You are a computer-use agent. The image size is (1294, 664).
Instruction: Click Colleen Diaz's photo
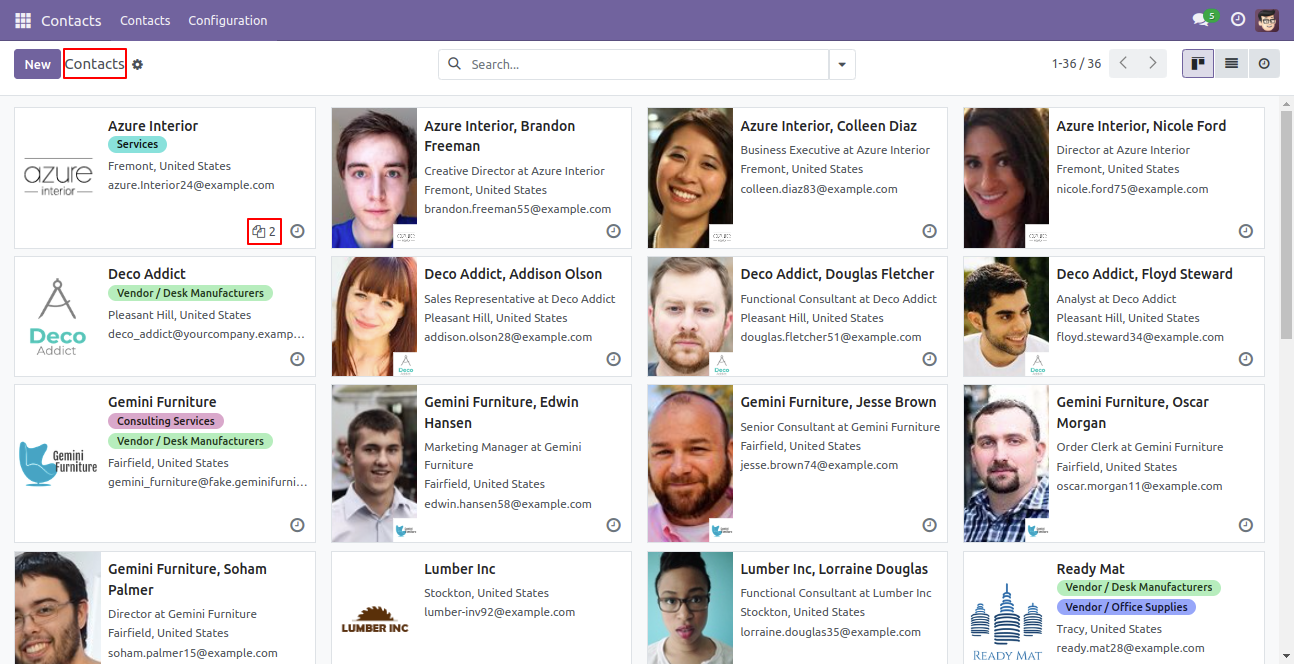[x=690, y=178]
